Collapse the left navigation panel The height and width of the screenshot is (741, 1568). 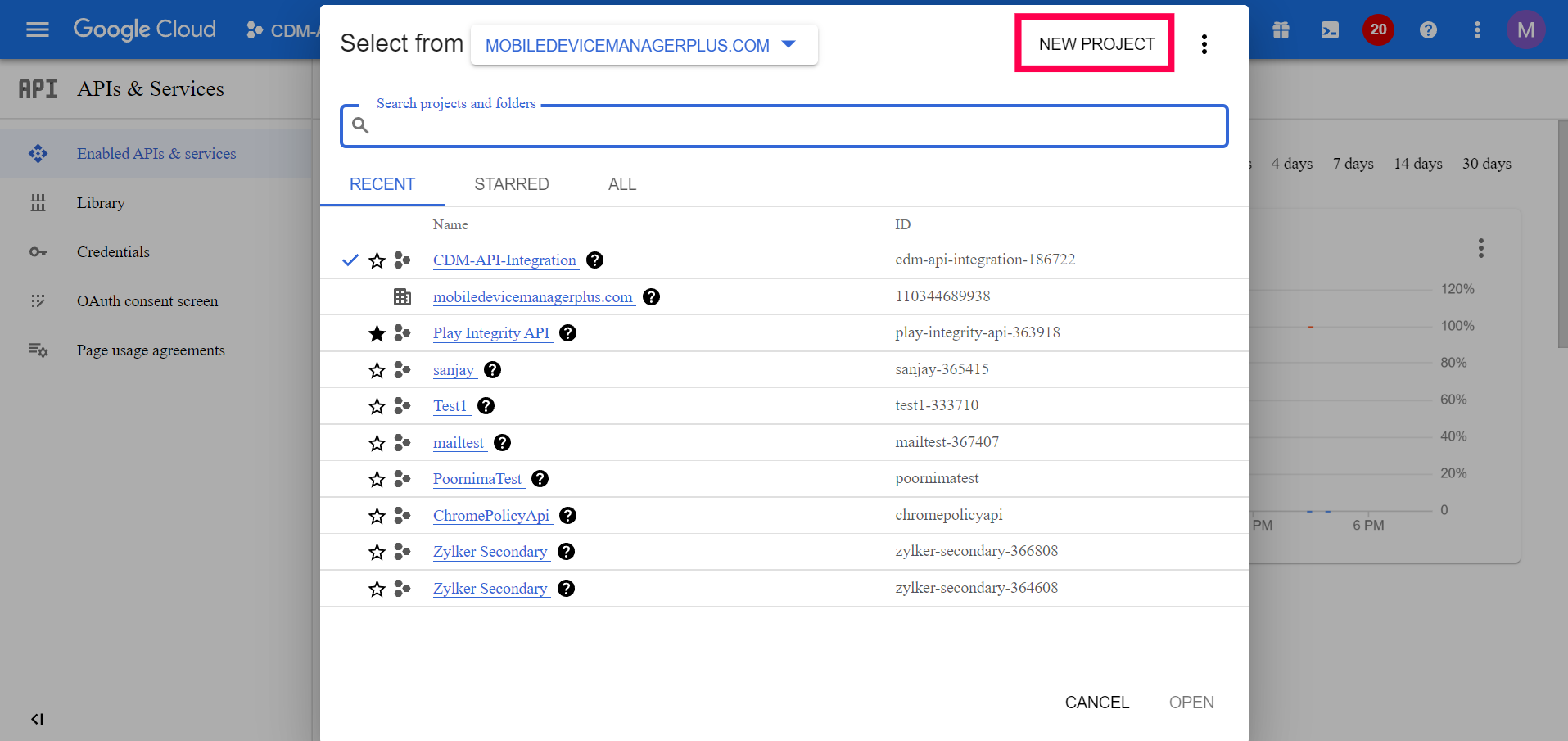click(37, 719)
